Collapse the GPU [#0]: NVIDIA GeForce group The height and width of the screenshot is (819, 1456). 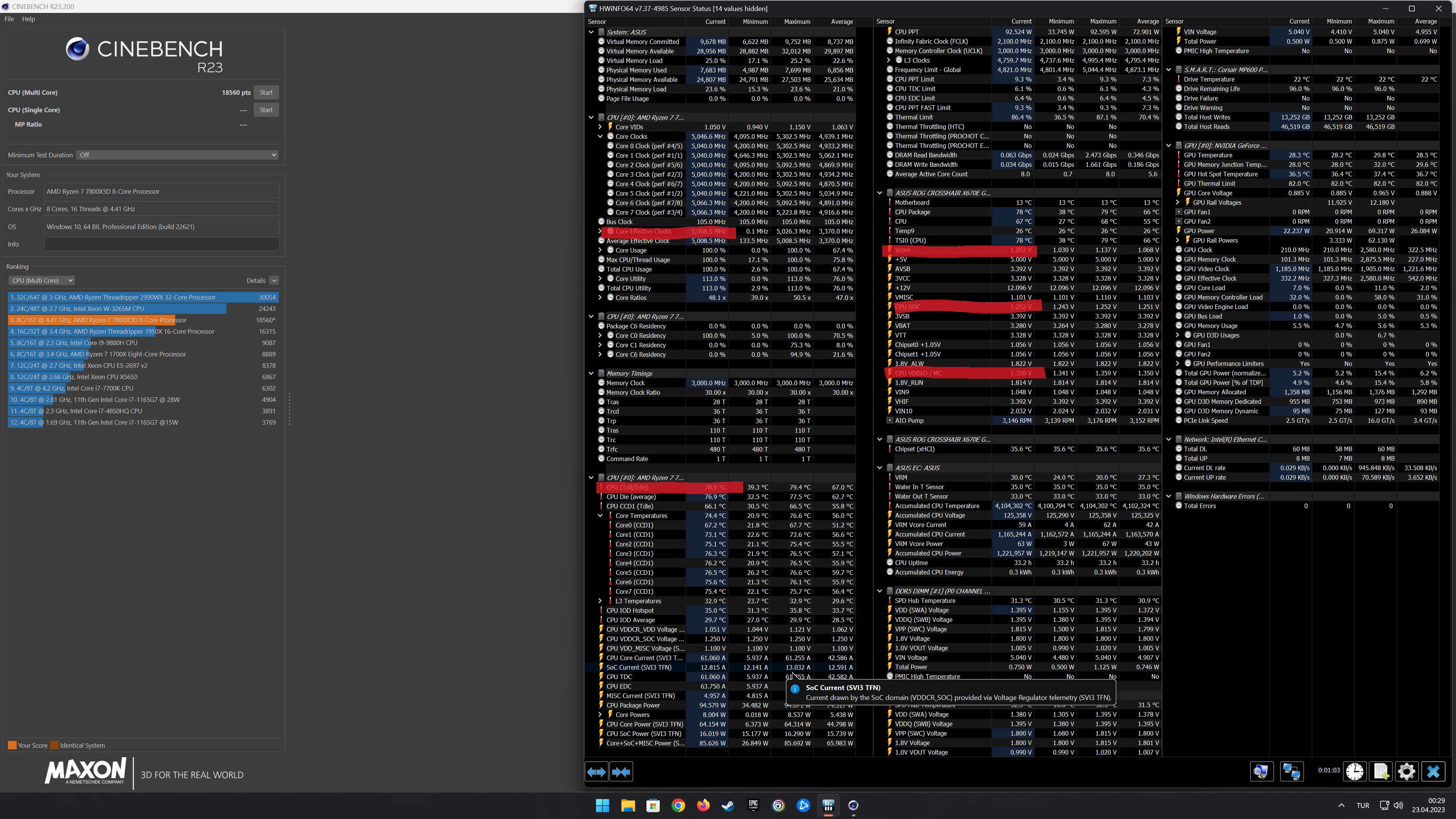click(1169, 145)
